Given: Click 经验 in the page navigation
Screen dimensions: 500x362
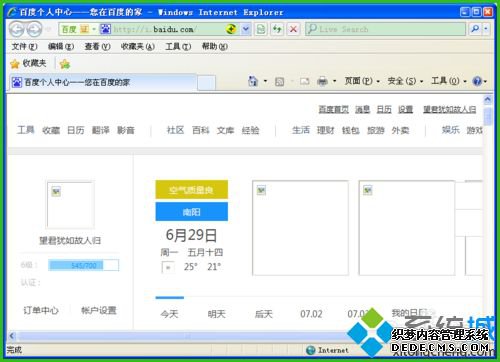Looking at the screenshot, I should (250, 130).
